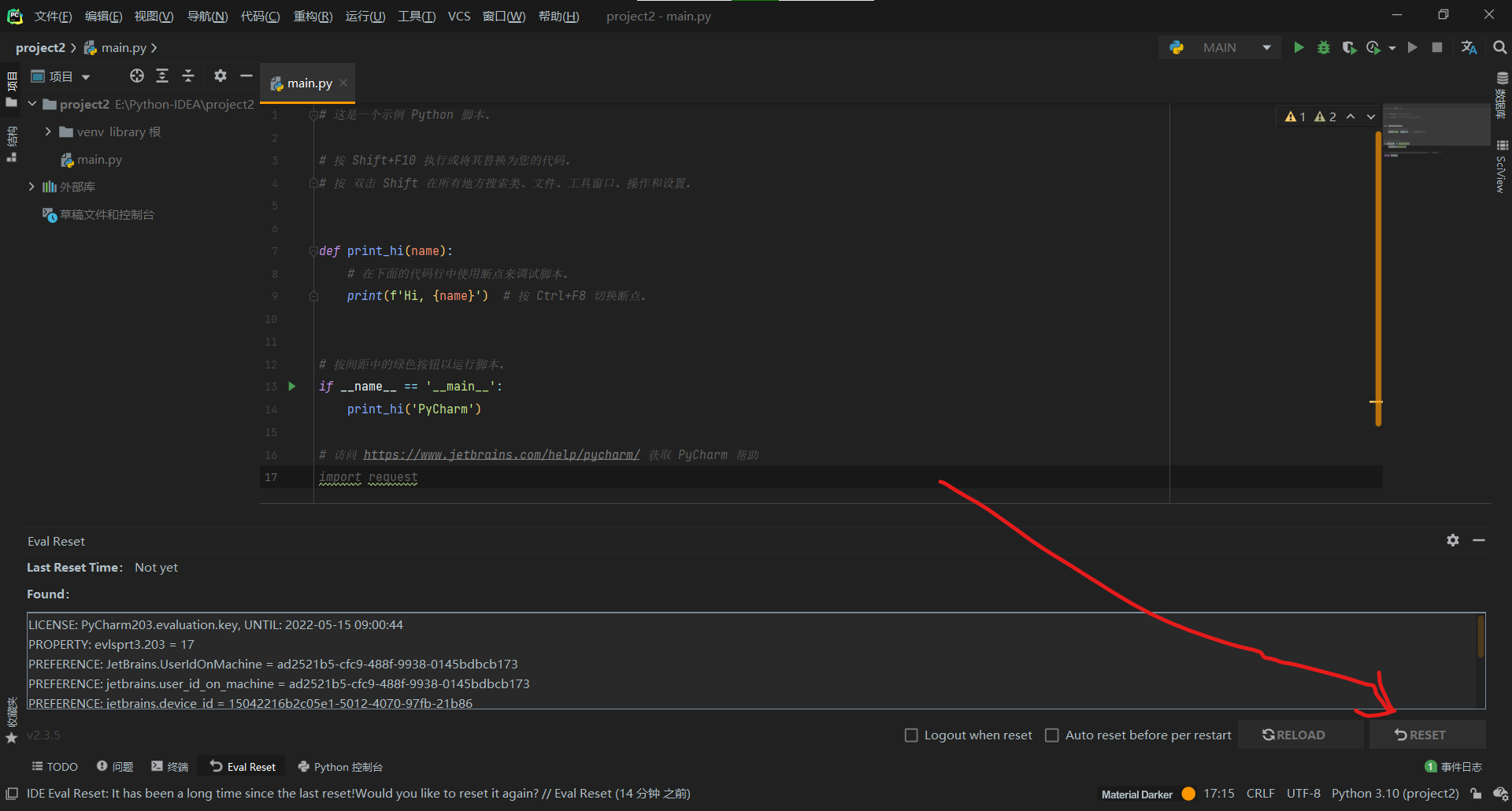
Task: Open the Terminal tool tab
Action: point(170,767)
